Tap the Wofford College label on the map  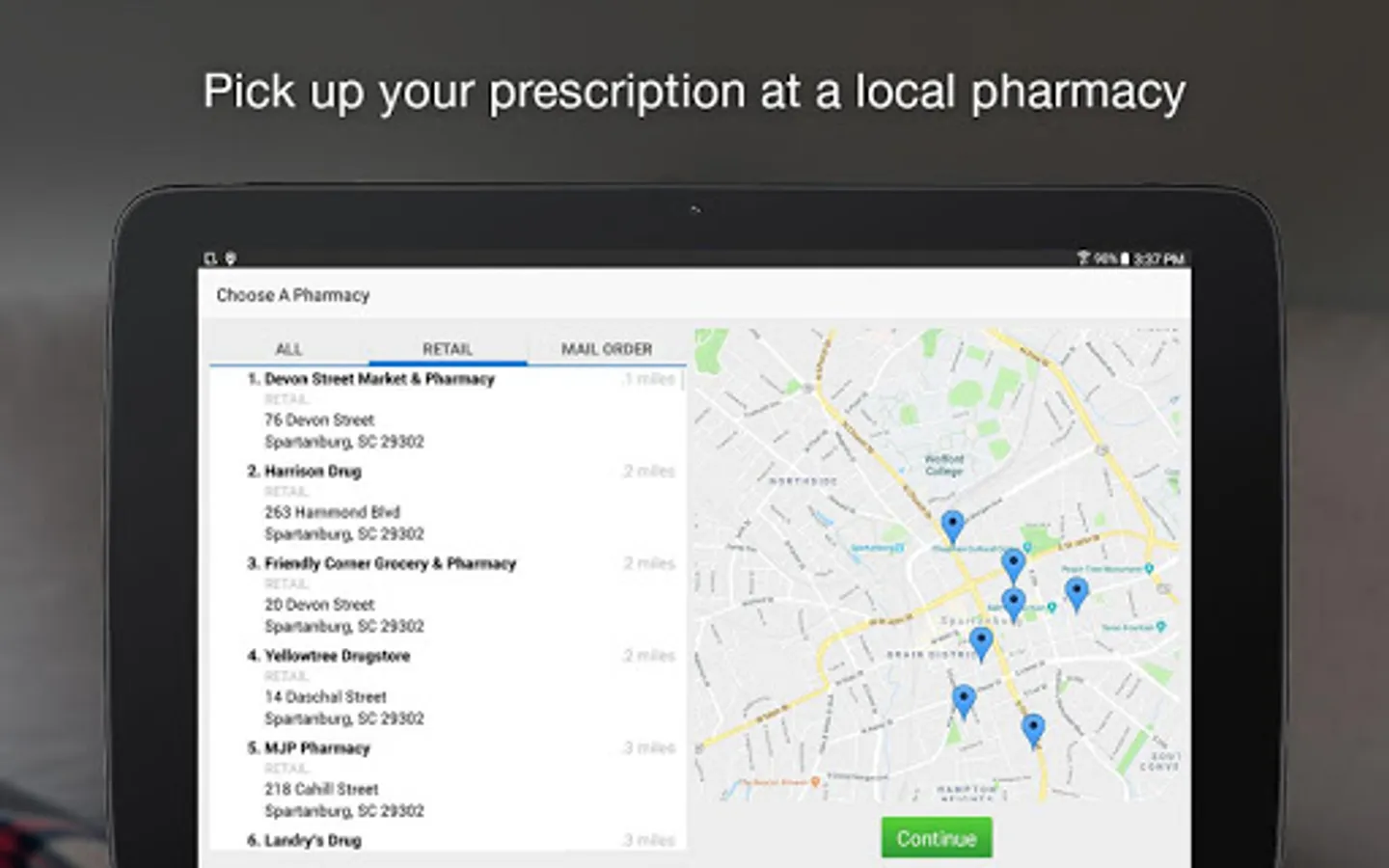944,465
